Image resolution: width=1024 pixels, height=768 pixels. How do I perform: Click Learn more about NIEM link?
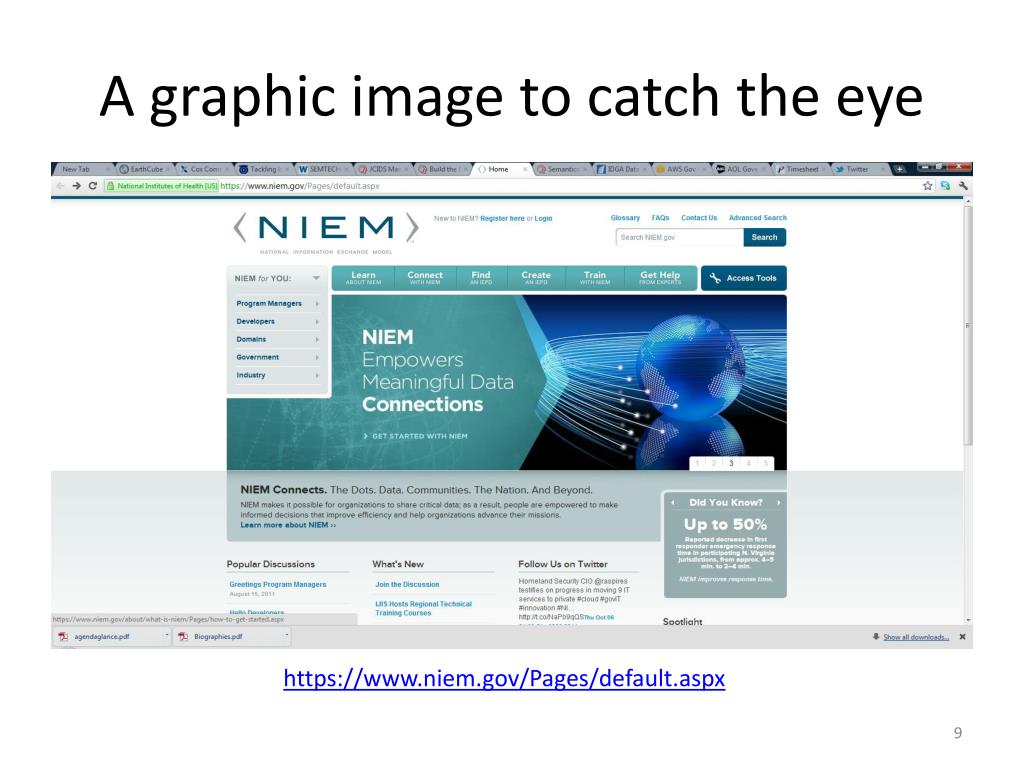click(x=288, y=526)
